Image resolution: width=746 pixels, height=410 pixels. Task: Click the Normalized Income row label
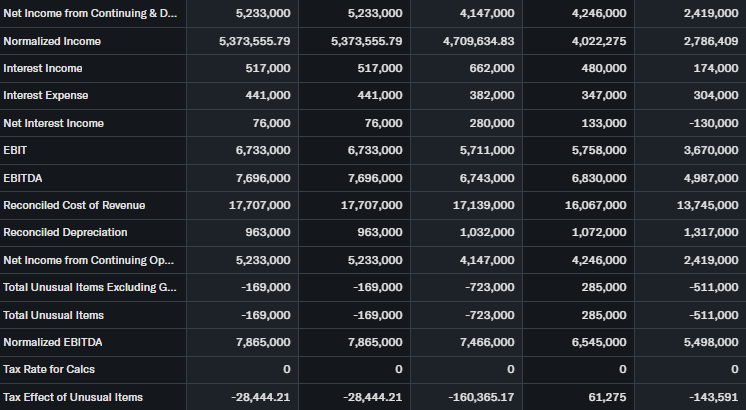click(52, 41)
